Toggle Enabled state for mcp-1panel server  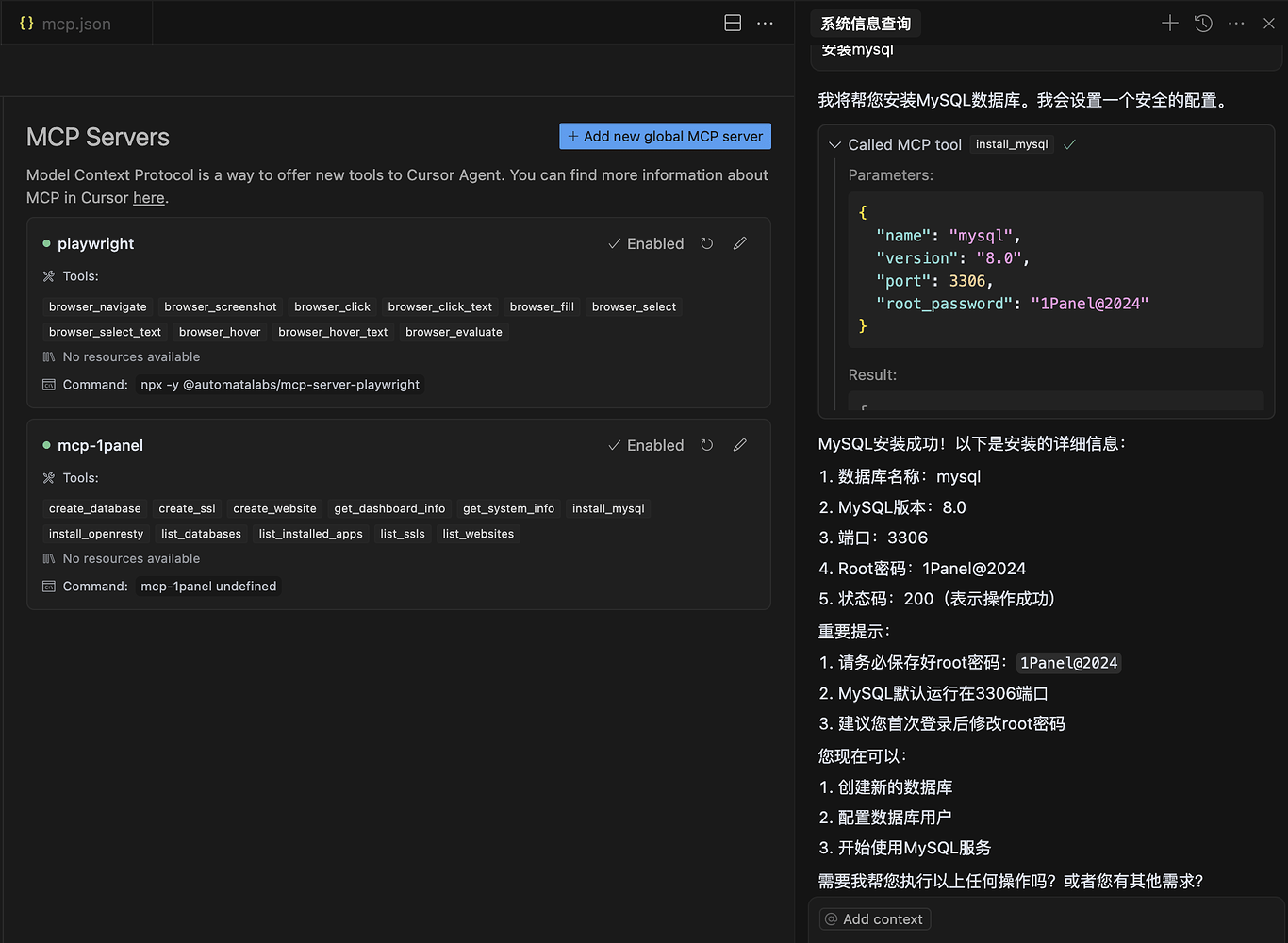coord(646,445)
